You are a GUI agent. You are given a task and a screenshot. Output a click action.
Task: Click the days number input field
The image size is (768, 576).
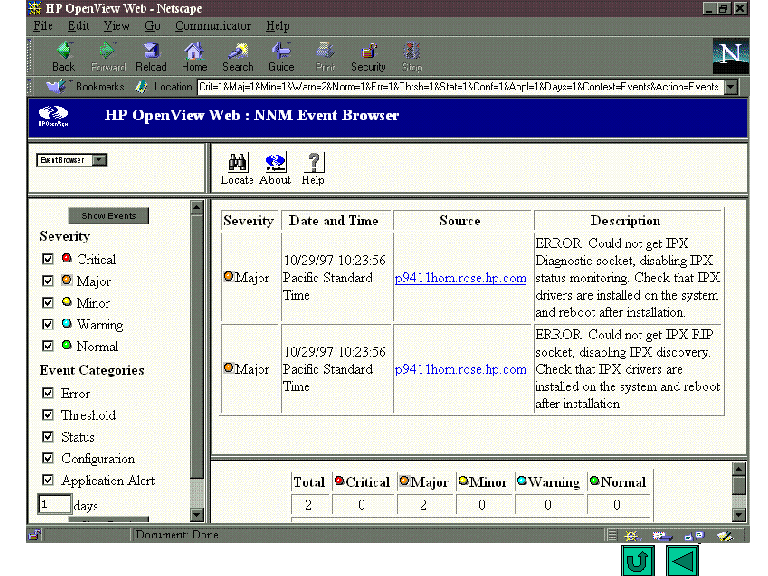(x=54, y=505)
